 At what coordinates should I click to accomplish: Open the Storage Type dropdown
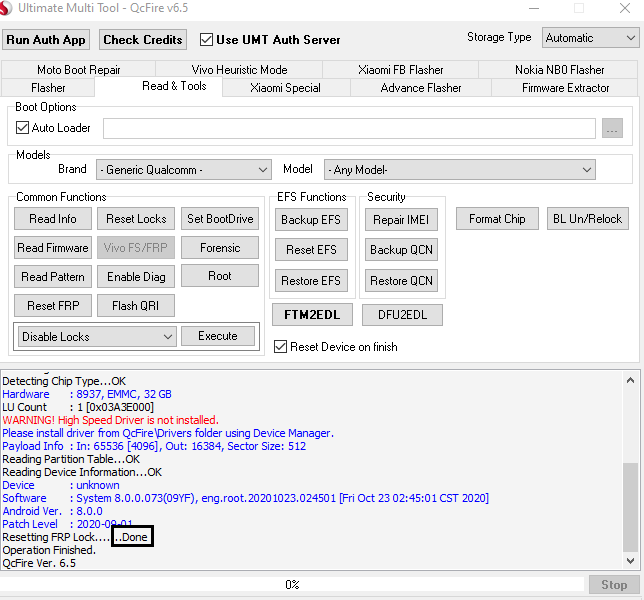pyautogui.click(x=590, y=38)
